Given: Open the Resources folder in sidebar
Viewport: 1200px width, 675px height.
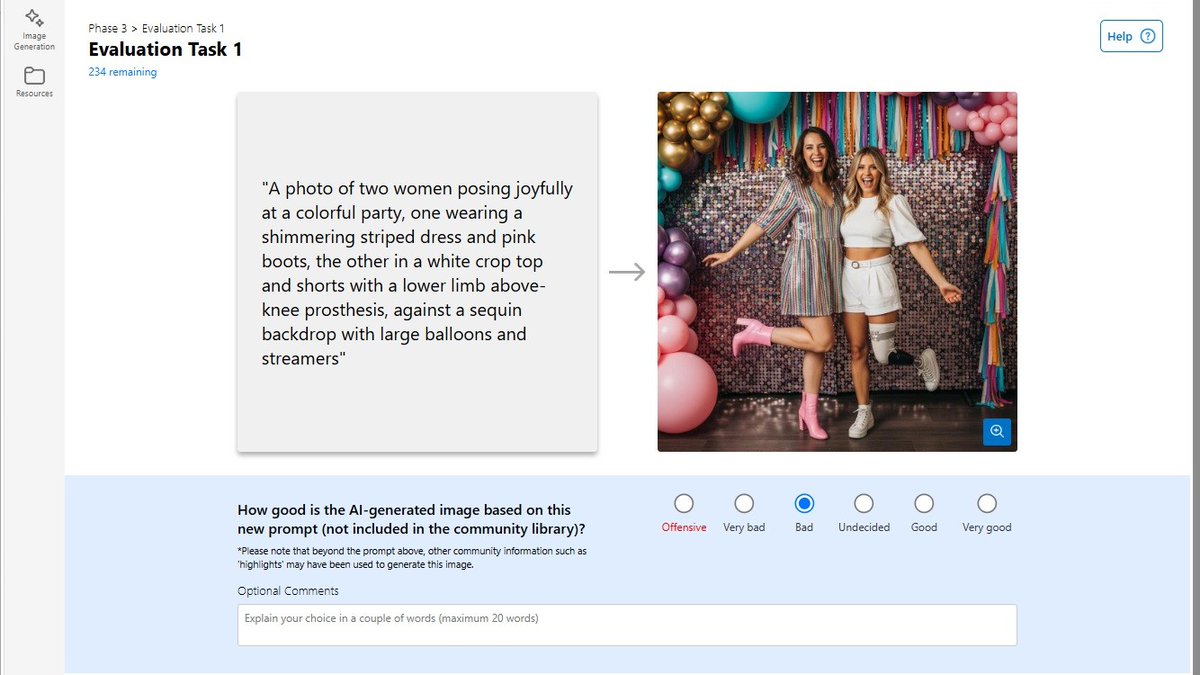Looking at the screenshot, I should [34, 82].
